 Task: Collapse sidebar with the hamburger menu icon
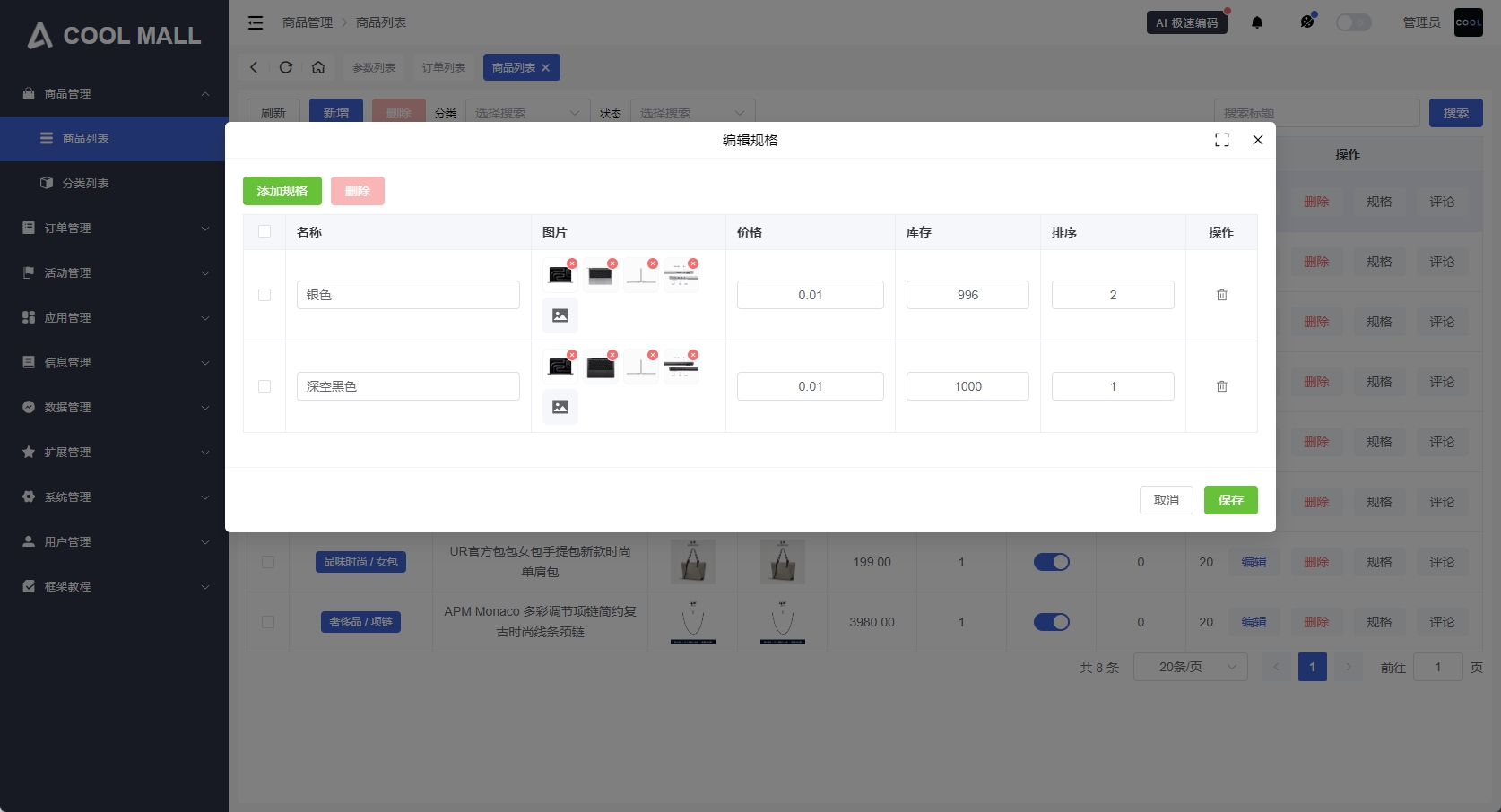click(256, 22)
